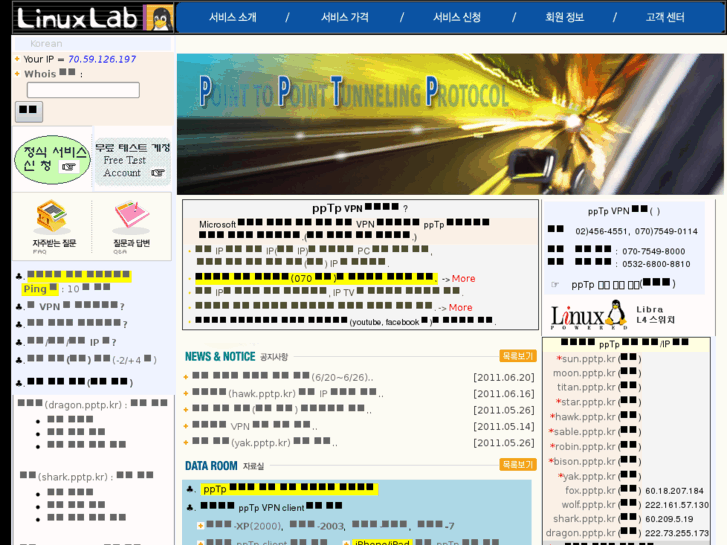This screenshot has height=545, width=727.
Task: Click the 목록보기 button beside News & Notice
Action: click(518, 356)
